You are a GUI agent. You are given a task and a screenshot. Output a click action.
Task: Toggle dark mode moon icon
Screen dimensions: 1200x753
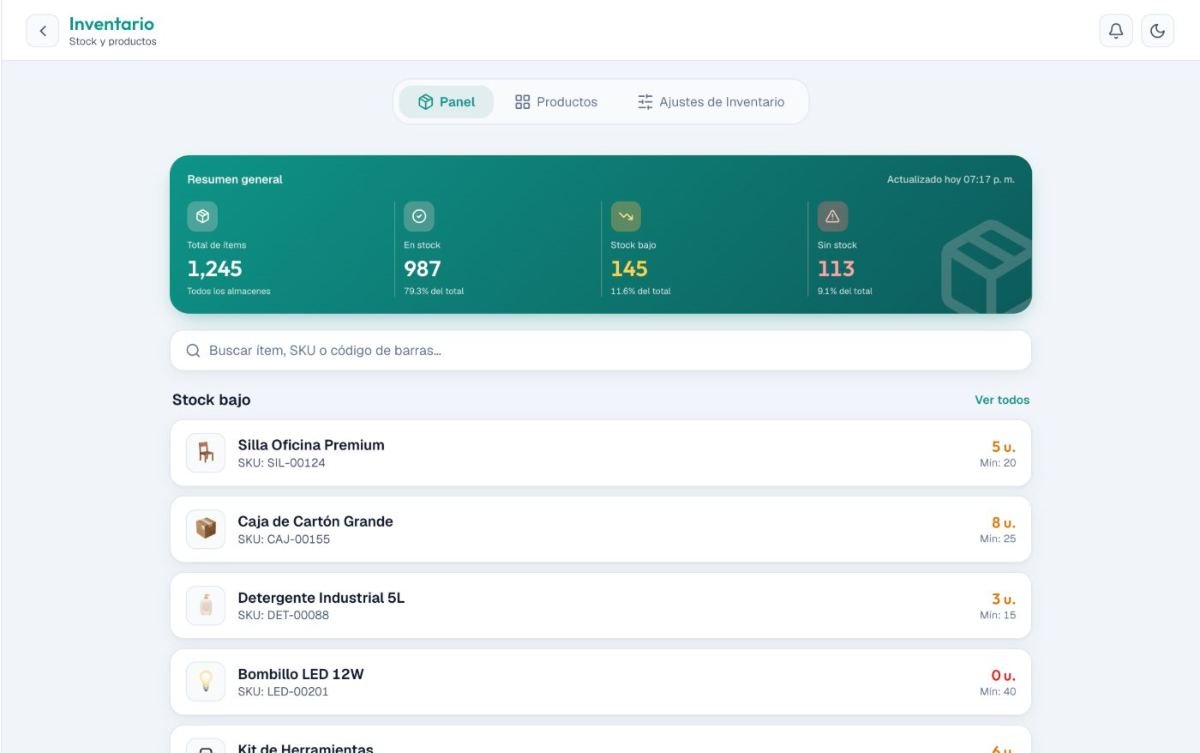pos(1157,31)
